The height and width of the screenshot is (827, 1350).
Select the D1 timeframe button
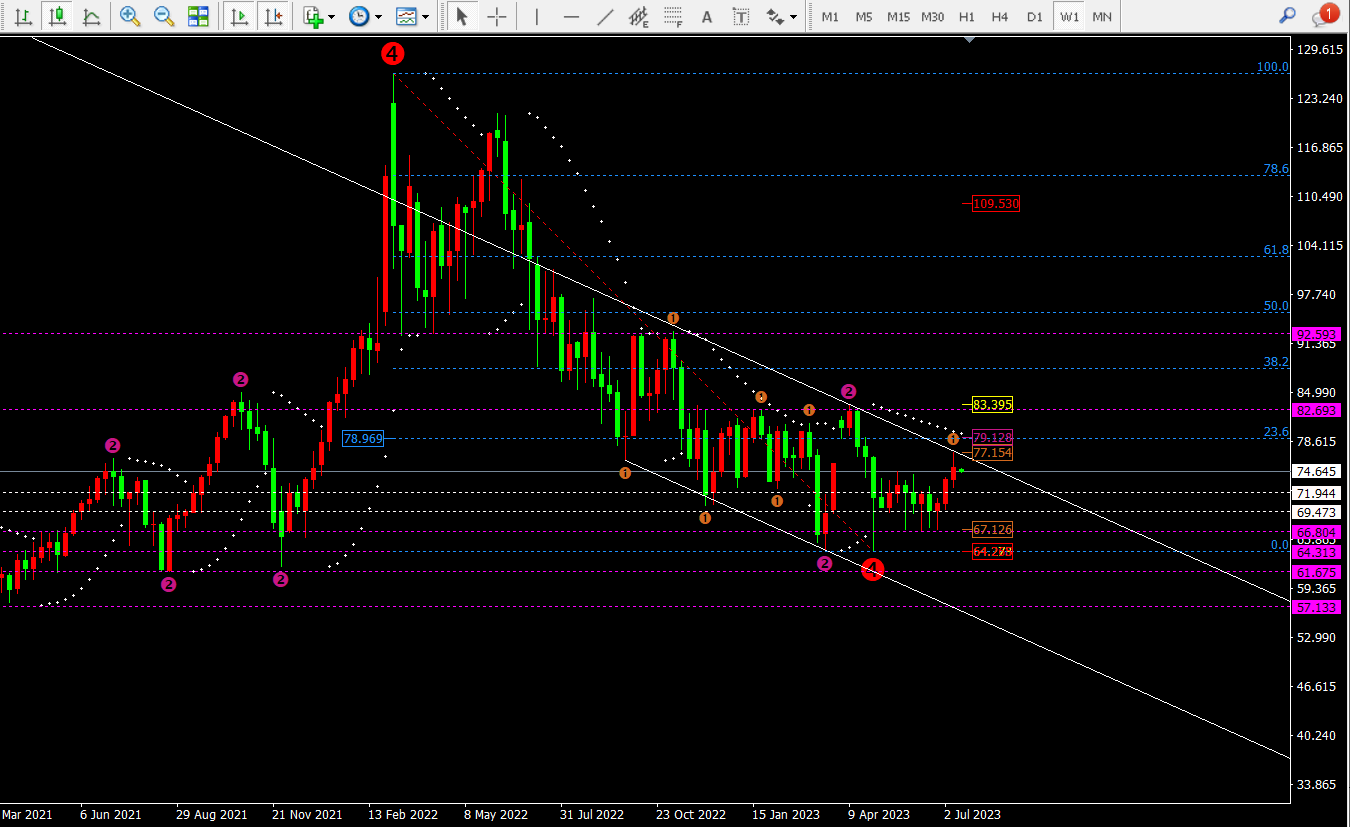coord(1034,16)
